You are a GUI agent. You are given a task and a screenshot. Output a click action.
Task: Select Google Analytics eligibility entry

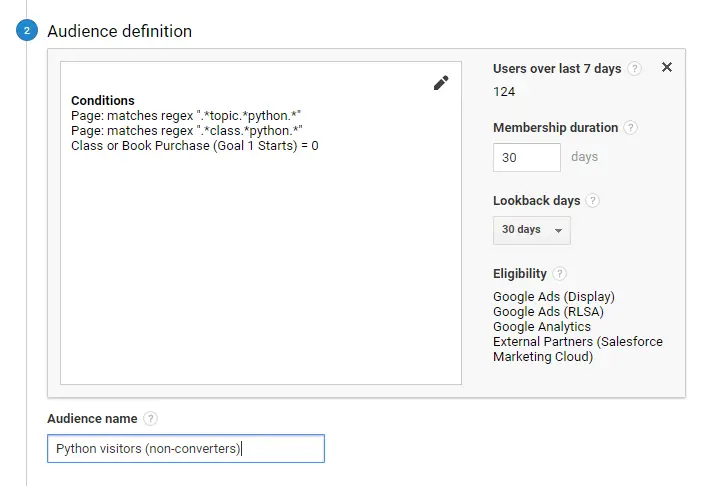pos(542,327)
